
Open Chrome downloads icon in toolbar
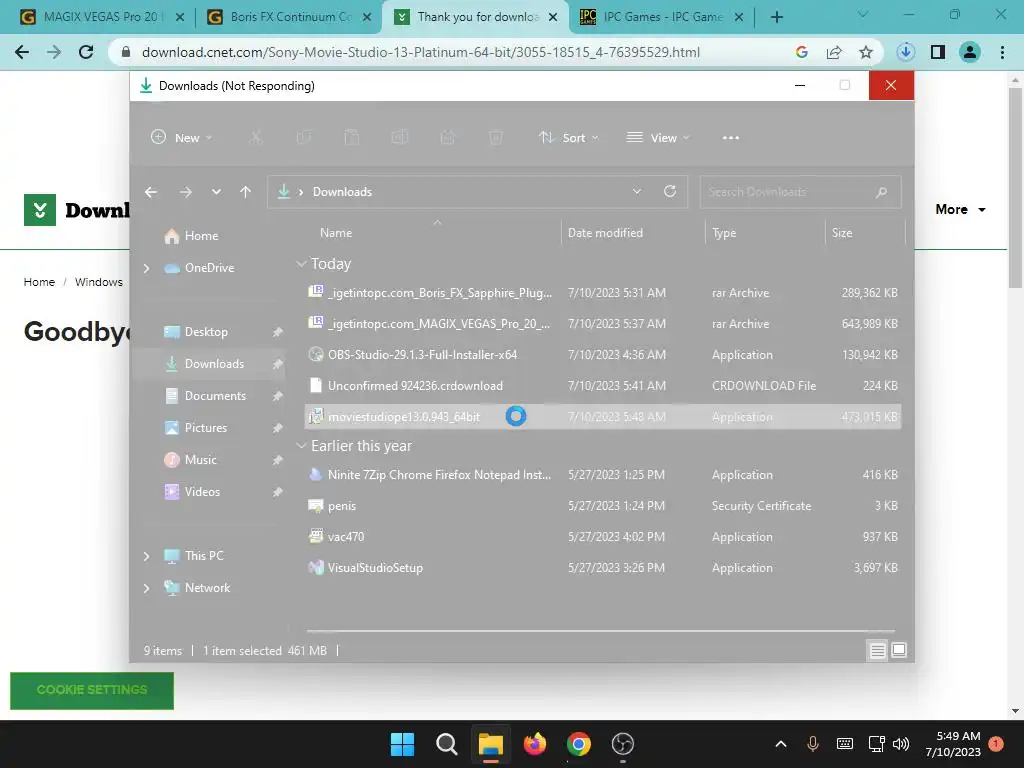pyautogui.click(x=905, y=52)
